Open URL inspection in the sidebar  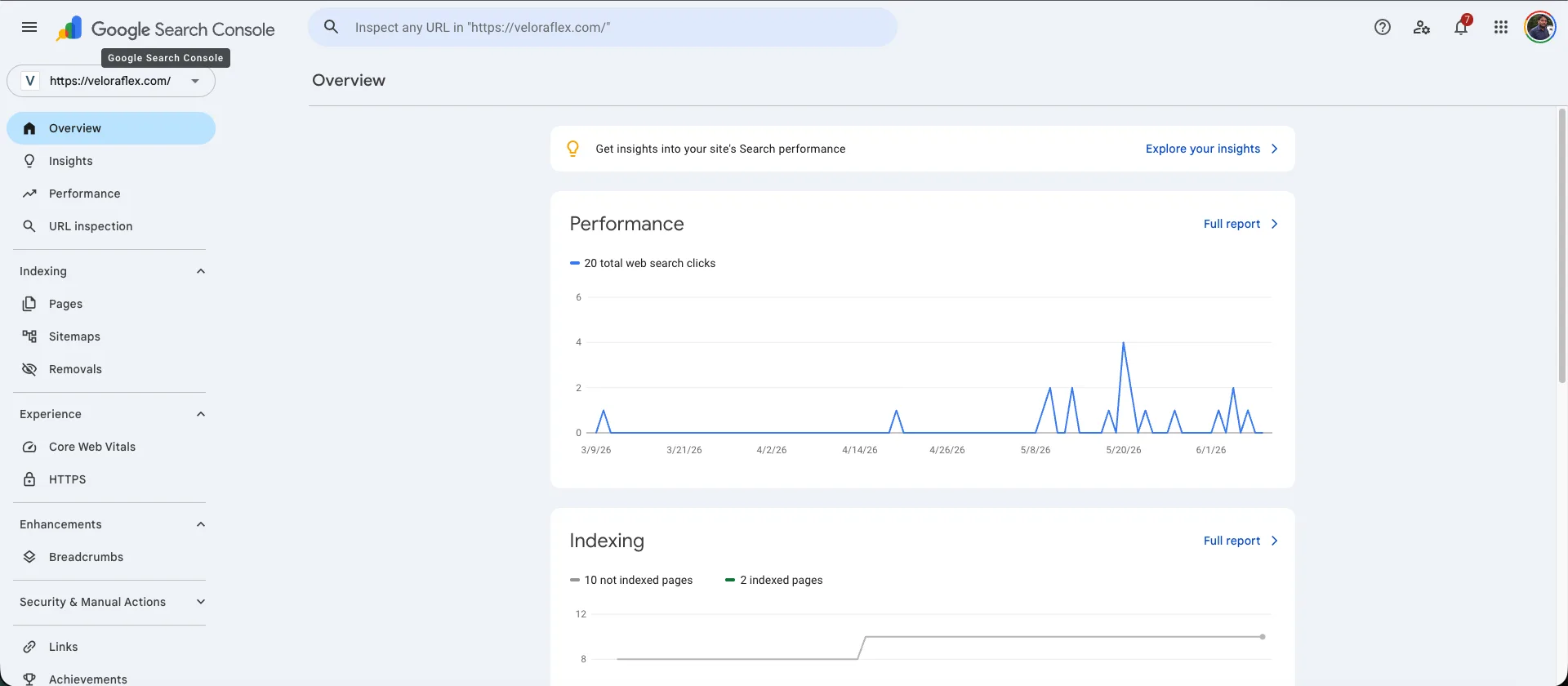111,226
